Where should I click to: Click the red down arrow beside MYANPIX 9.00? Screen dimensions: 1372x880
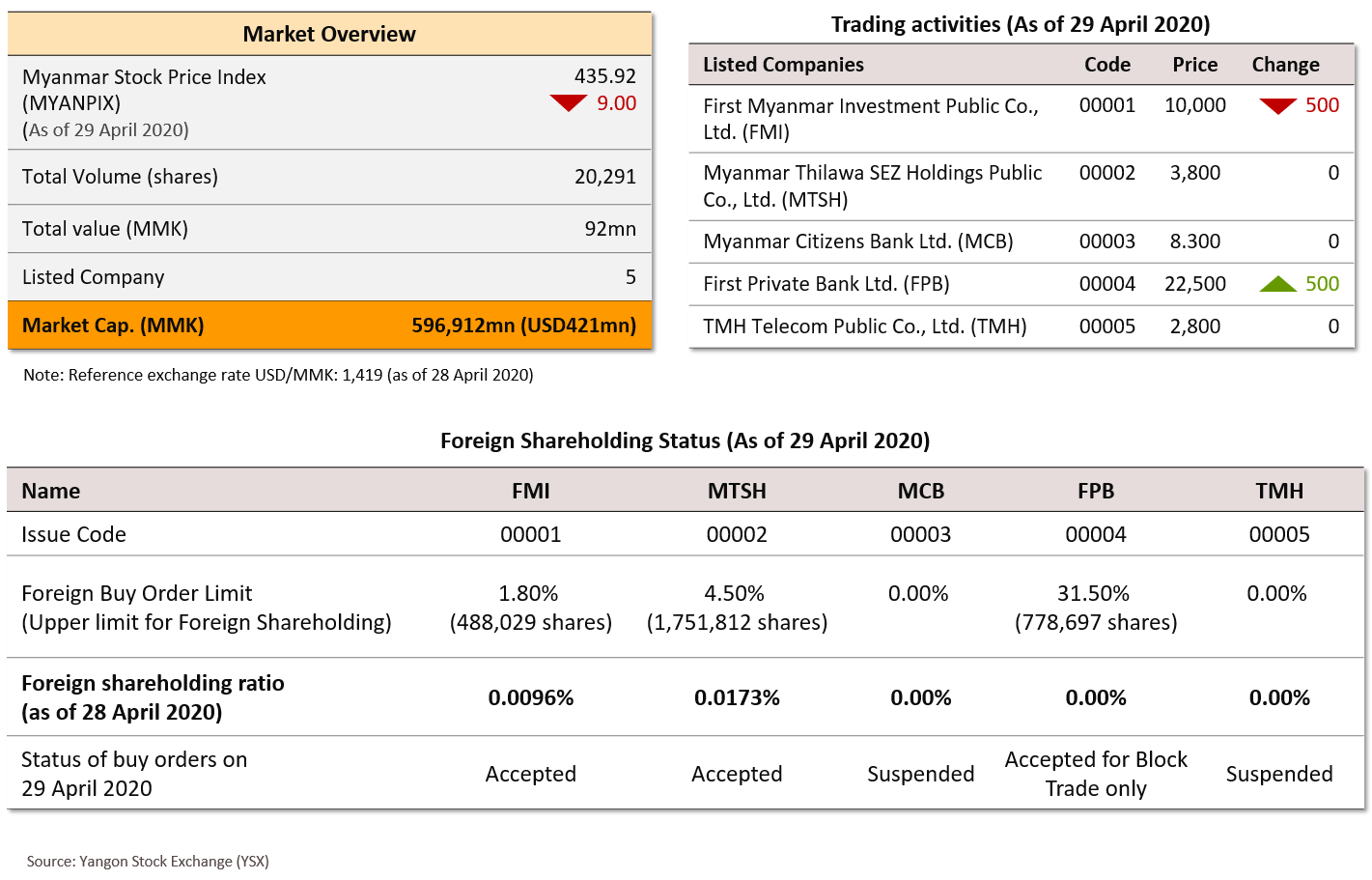click(568, 103)
